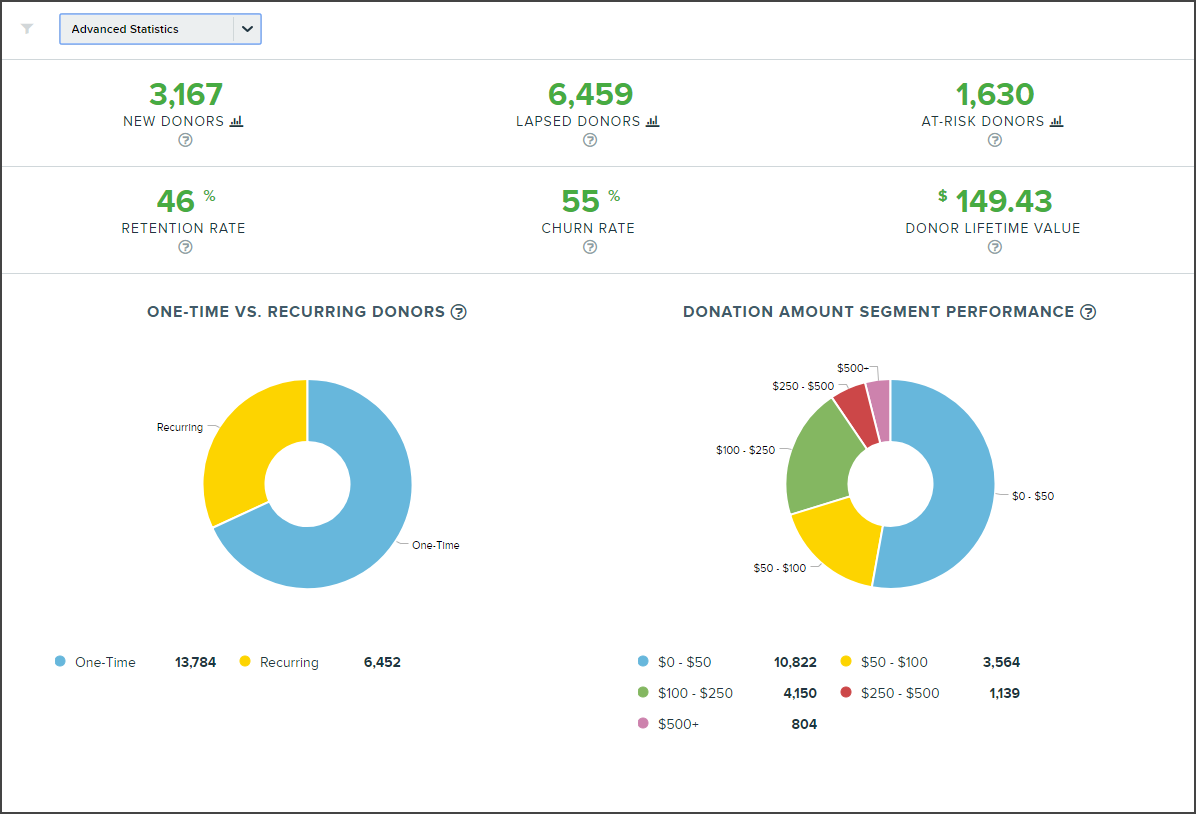Show help for Donation Amount Segment Performance
Screen dimensions: 1196x814
(1088, 312)
